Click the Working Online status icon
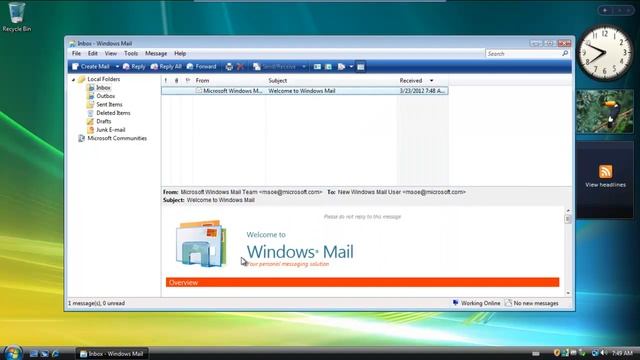Screen dimensions: 640x360 coord(456,303)
